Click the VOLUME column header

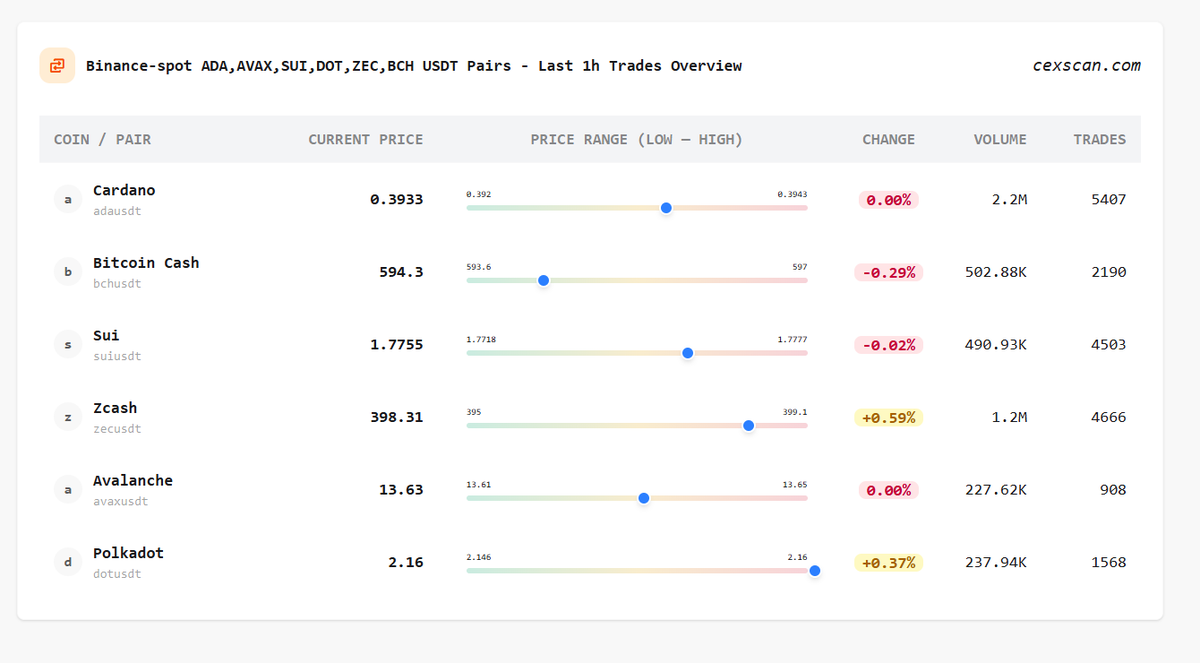[x=1000, y=139]
